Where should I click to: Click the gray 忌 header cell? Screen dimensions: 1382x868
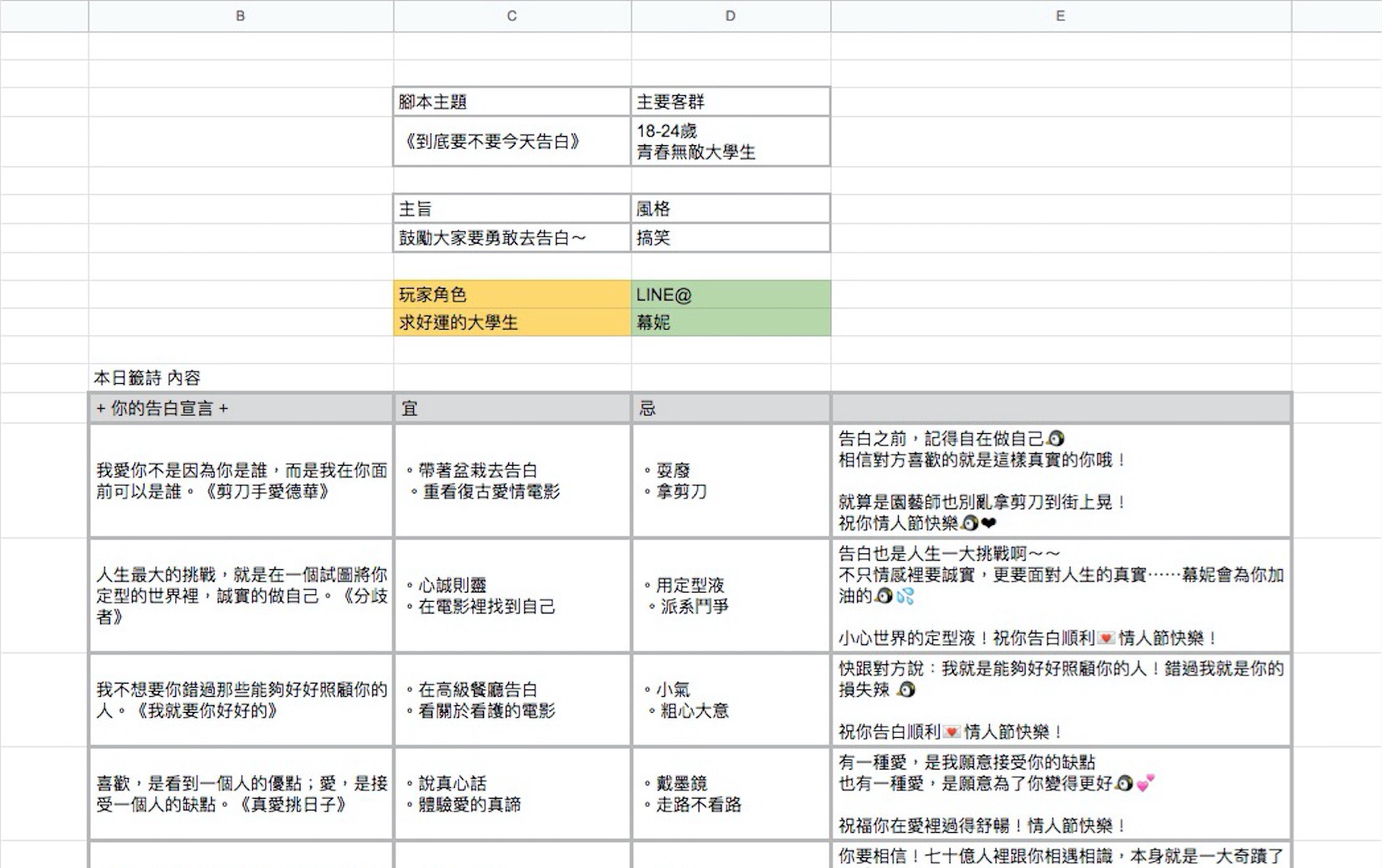[x=730, y=408]
